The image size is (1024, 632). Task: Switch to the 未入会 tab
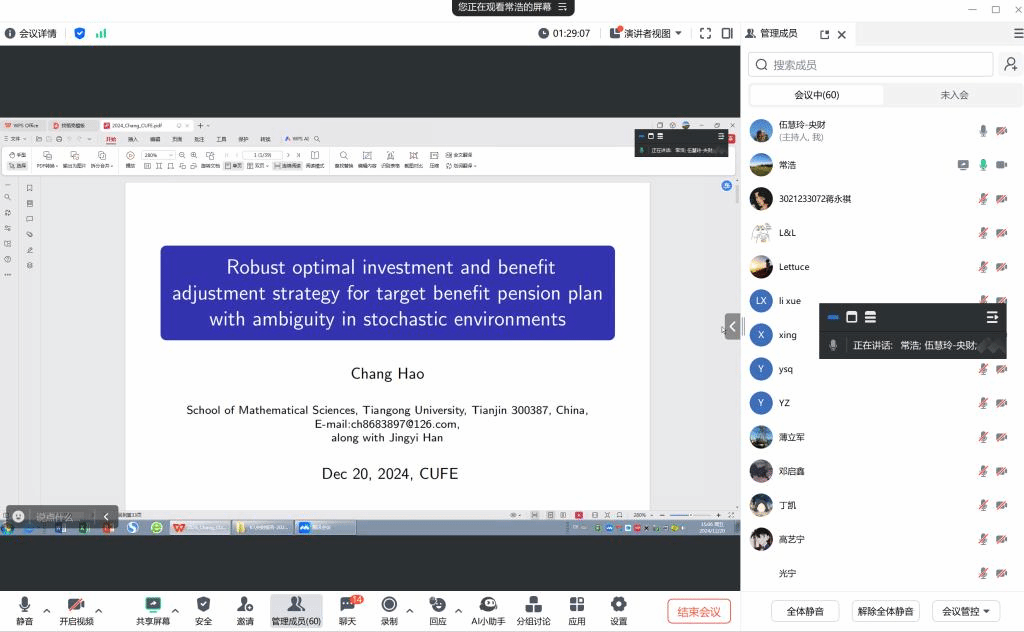click(x=954, y=95)
